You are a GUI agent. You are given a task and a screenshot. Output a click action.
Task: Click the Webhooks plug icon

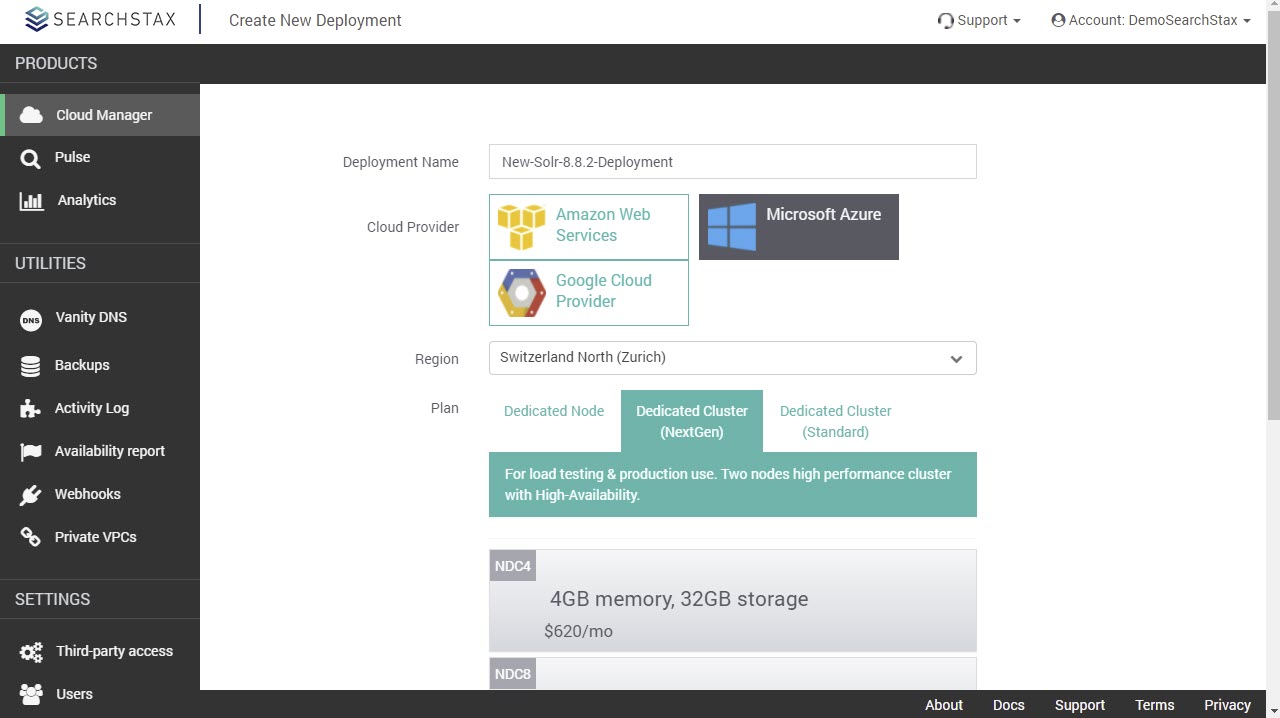(x=31, y=495)
